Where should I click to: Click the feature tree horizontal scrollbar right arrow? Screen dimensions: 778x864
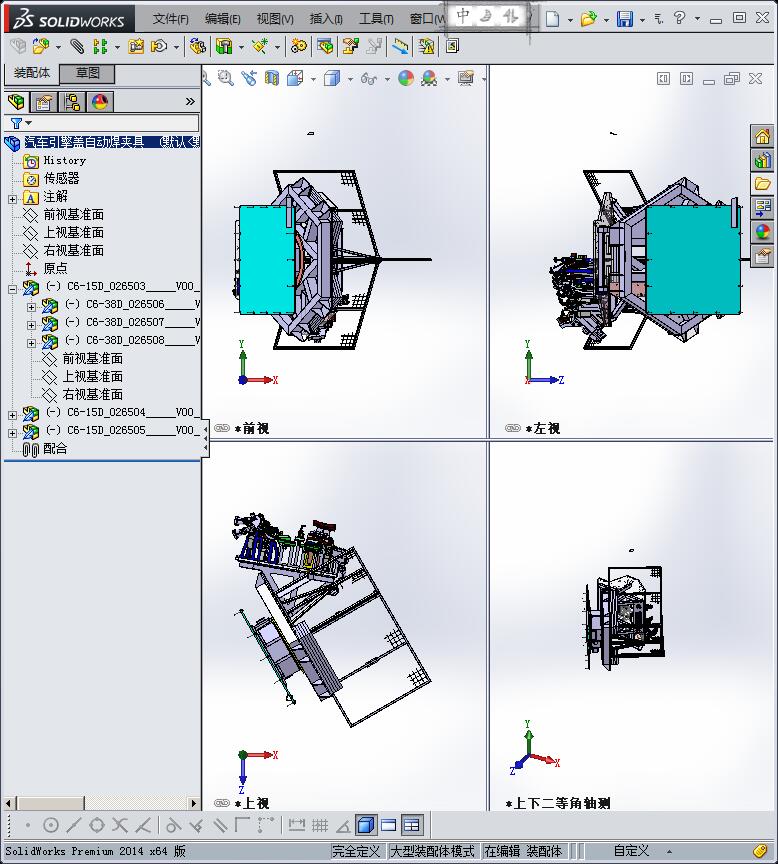[x=193, y=803]
